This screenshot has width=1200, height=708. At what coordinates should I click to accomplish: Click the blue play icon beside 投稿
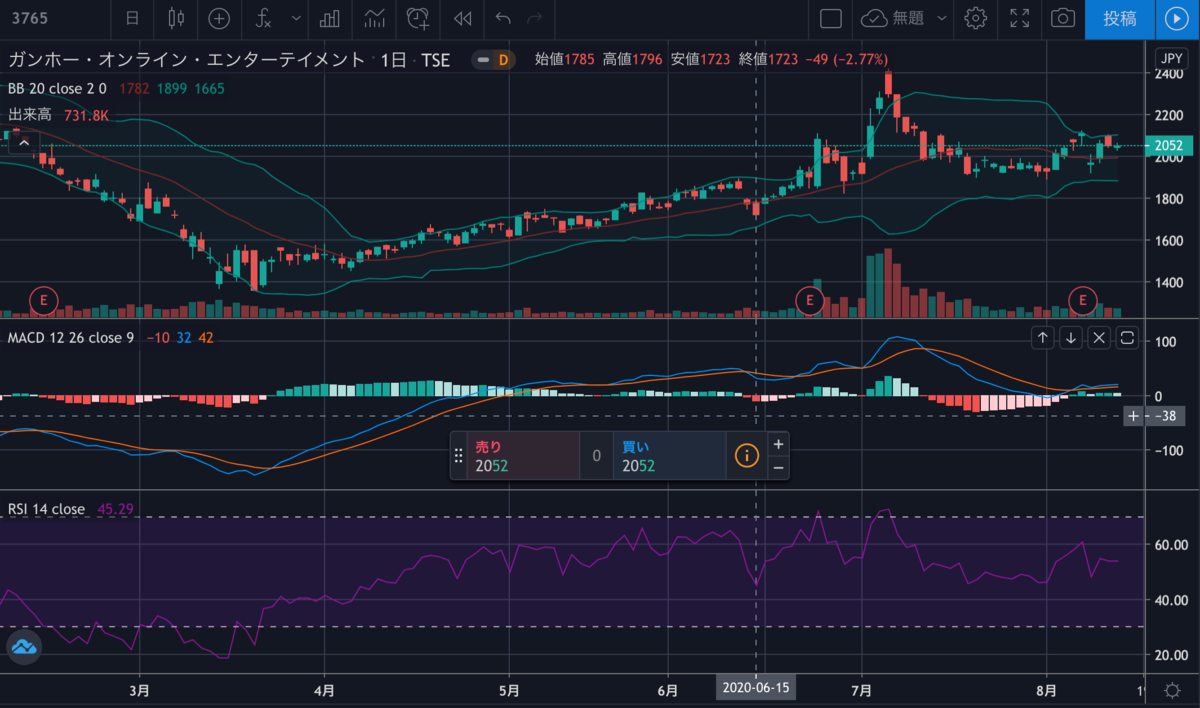pos(1176,18)
